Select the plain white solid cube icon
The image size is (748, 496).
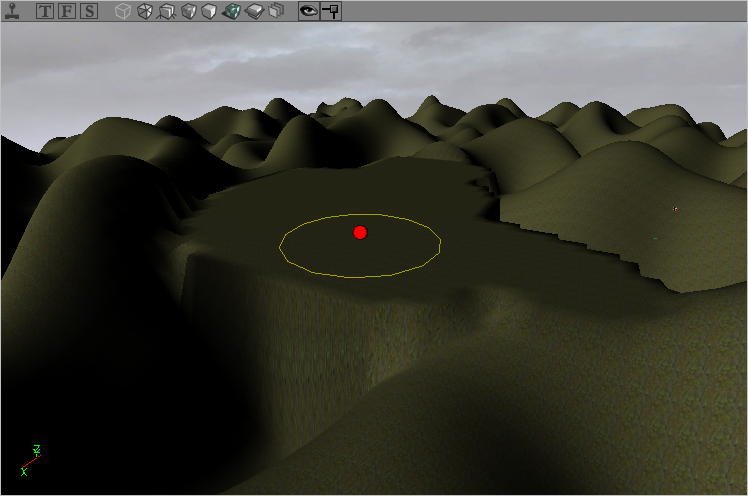pyautogui.click(x=209, y=12)
